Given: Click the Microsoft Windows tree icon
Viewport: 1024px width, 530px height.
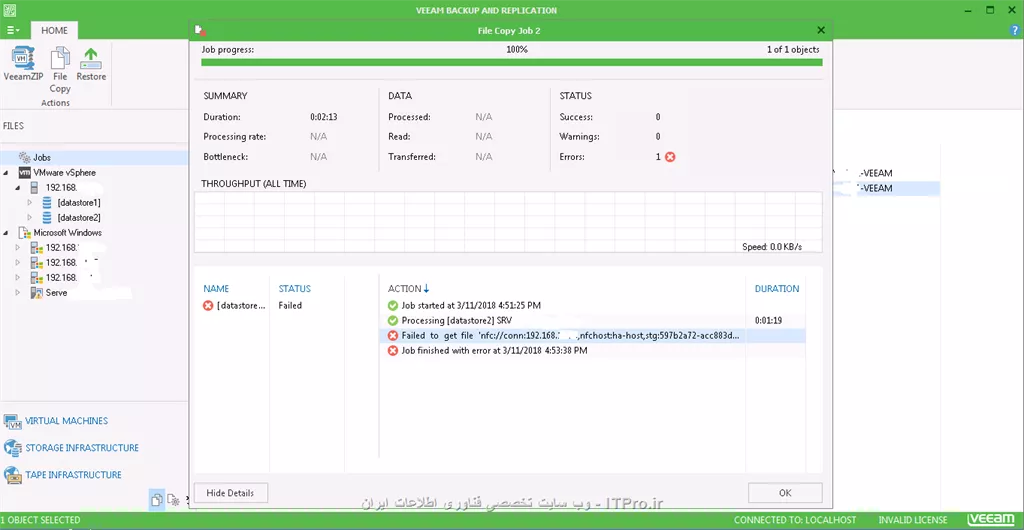Looking at the screenshot, I should [x=24, y=232].
